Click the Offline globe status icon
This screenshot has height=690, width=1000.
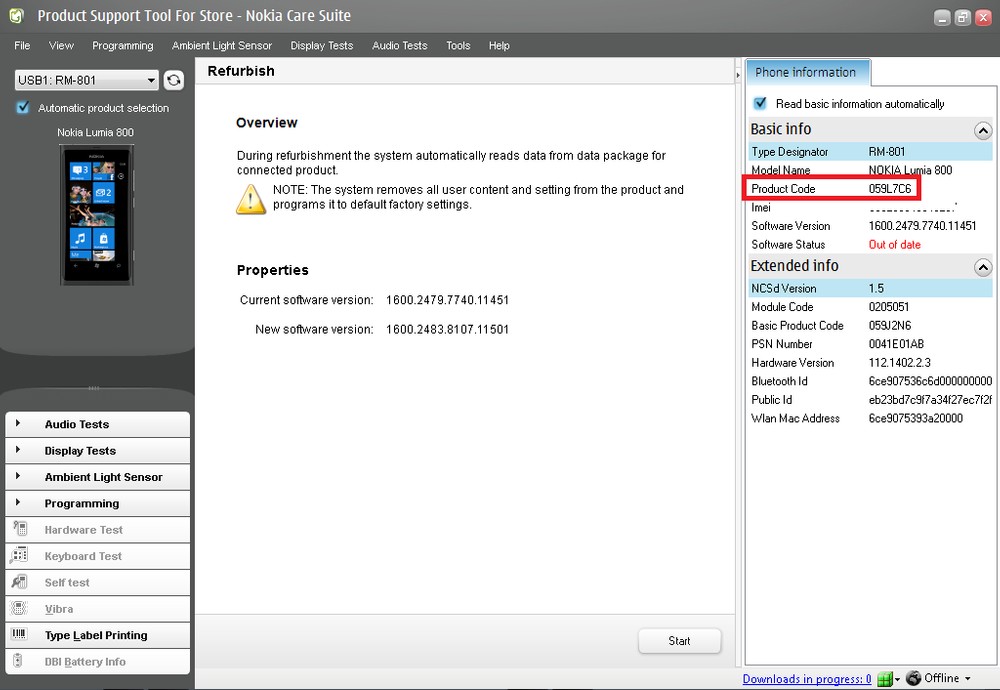click(x=913, y=678)
